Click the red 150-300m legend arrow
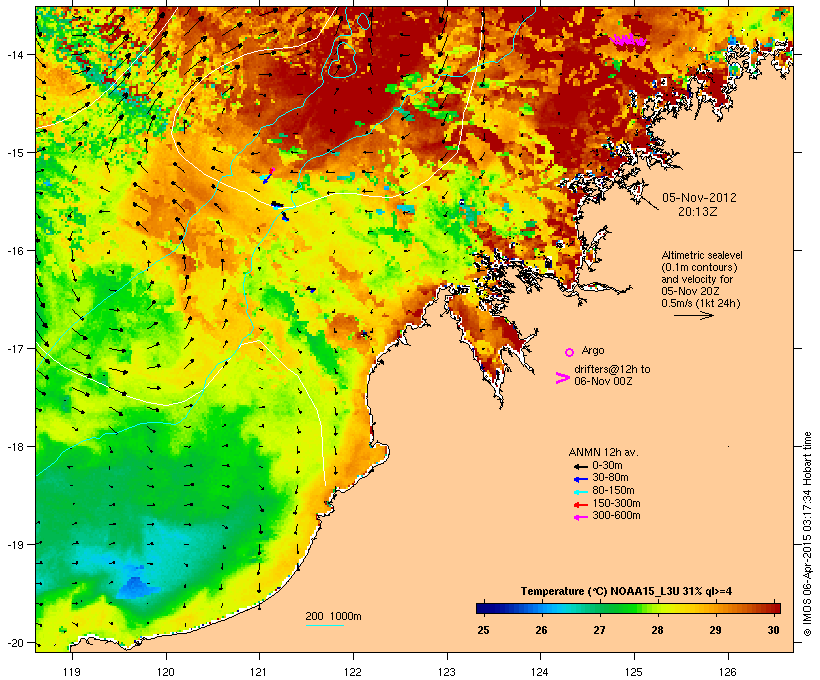Image resolution: width=820 pixels, height=680 pixels. [x=581, y=504]
